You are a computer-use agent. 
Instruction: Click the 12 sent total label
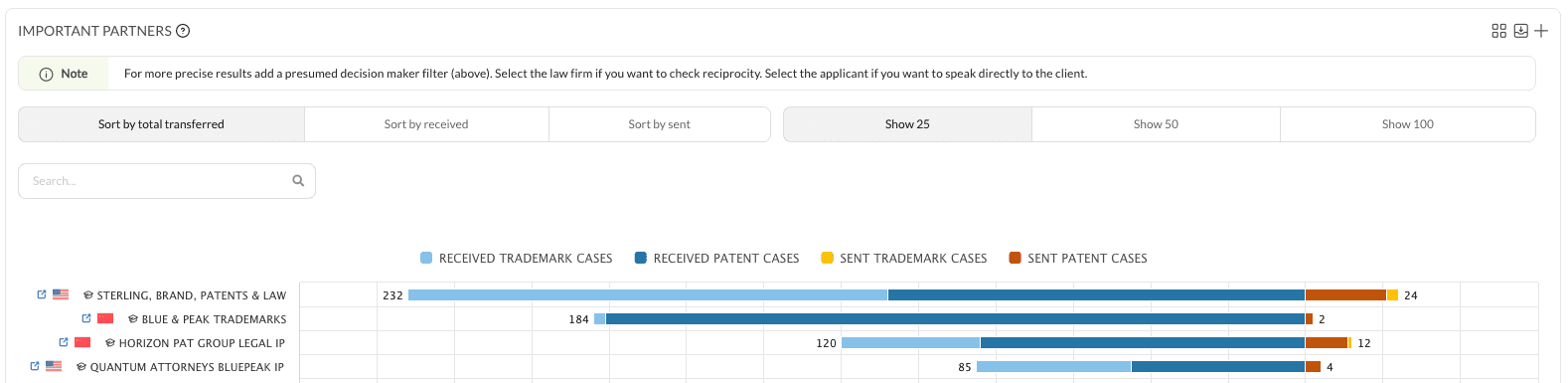1364,343
